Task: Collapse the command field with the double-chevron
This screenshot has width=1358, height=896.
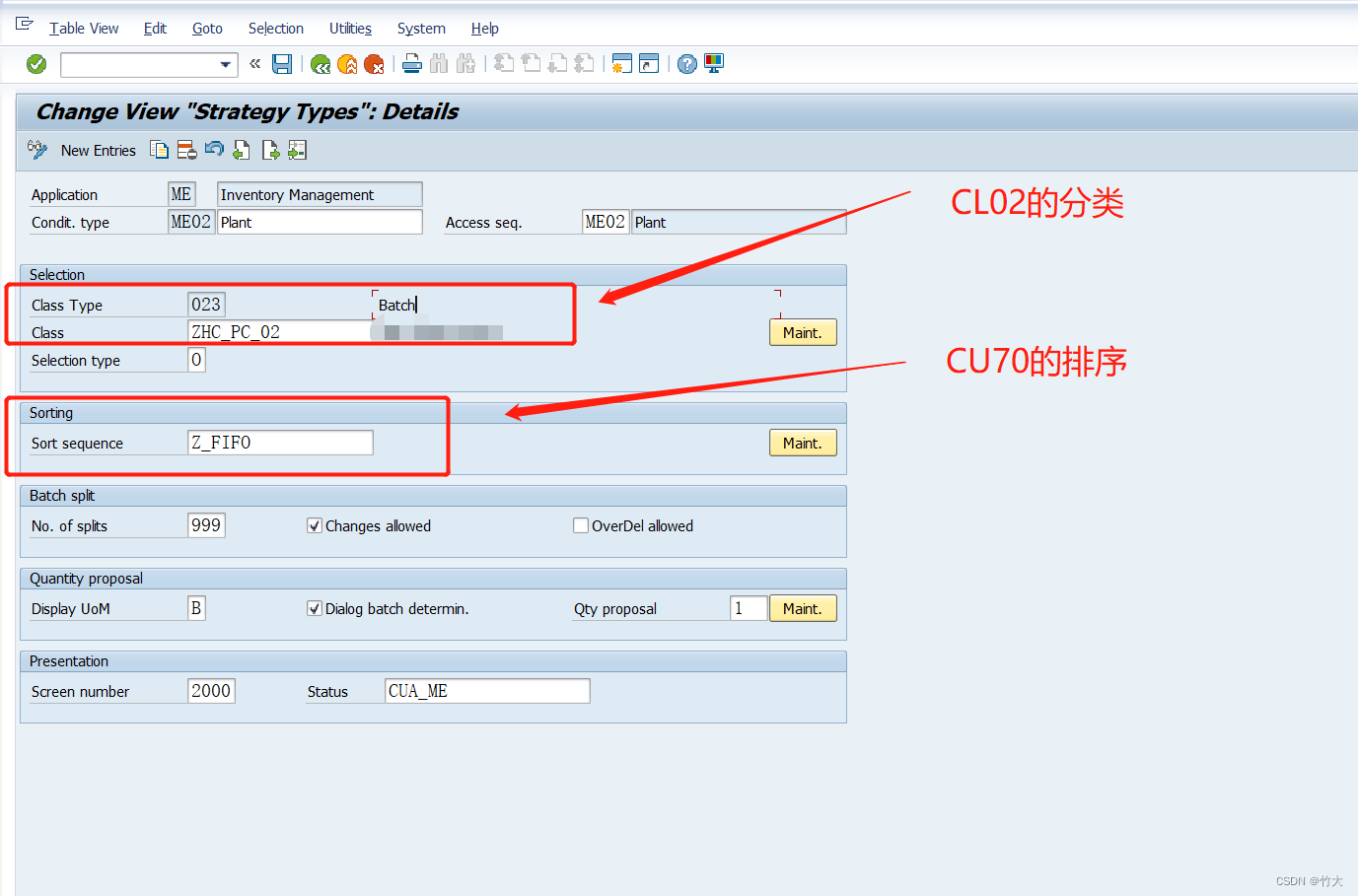Action: [254, 63]
